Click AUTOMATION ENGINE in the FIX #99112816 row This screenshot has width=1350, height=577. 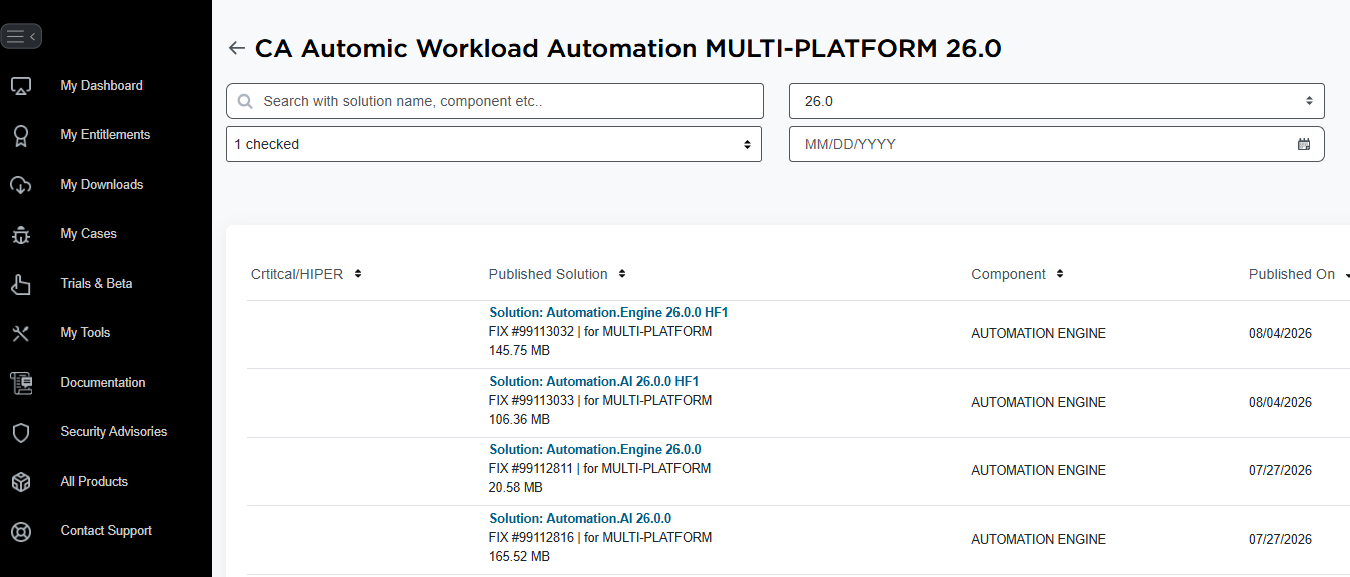coord(1038,540)
